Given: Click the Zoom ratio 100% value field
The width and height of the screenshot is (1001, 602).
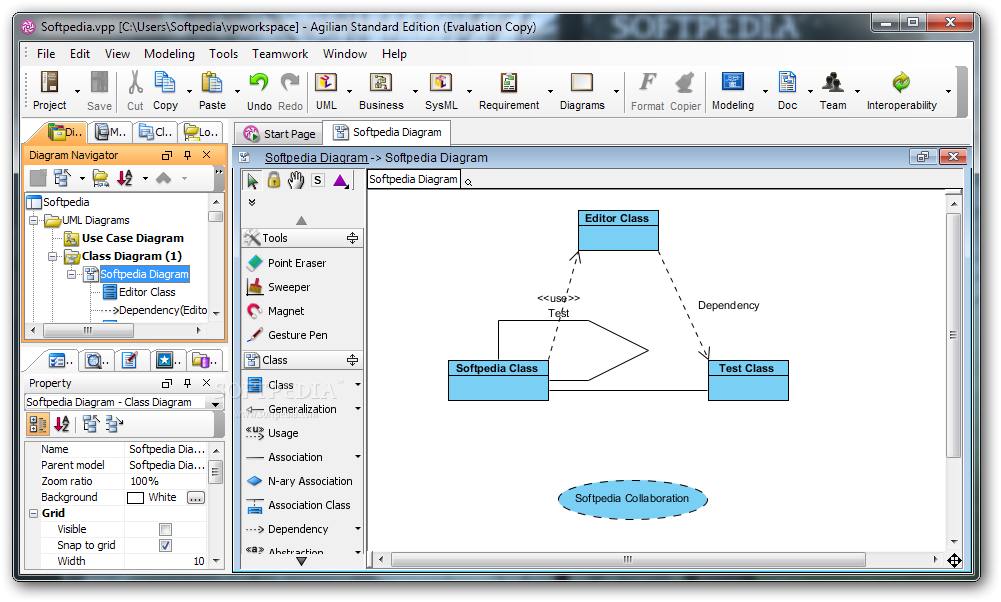Looking at the screenshot, I should 167,481.
